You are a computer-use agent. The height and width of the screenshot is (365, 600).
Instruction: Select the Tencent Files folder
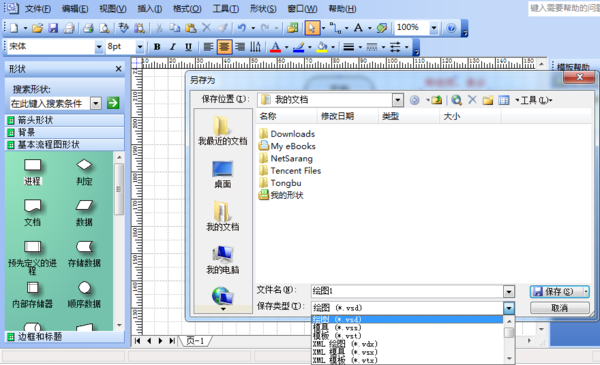tap(290, 171)
